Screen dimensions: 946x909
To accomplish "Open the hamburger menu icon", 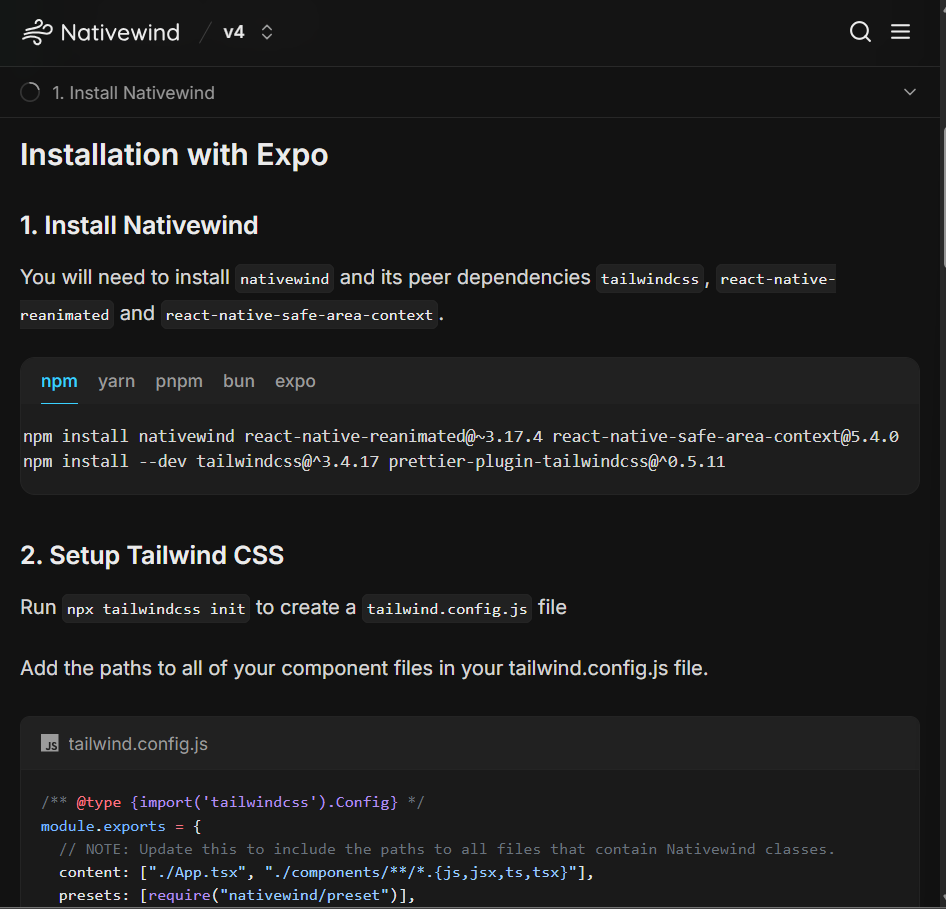I will click(x=900, y=31).
